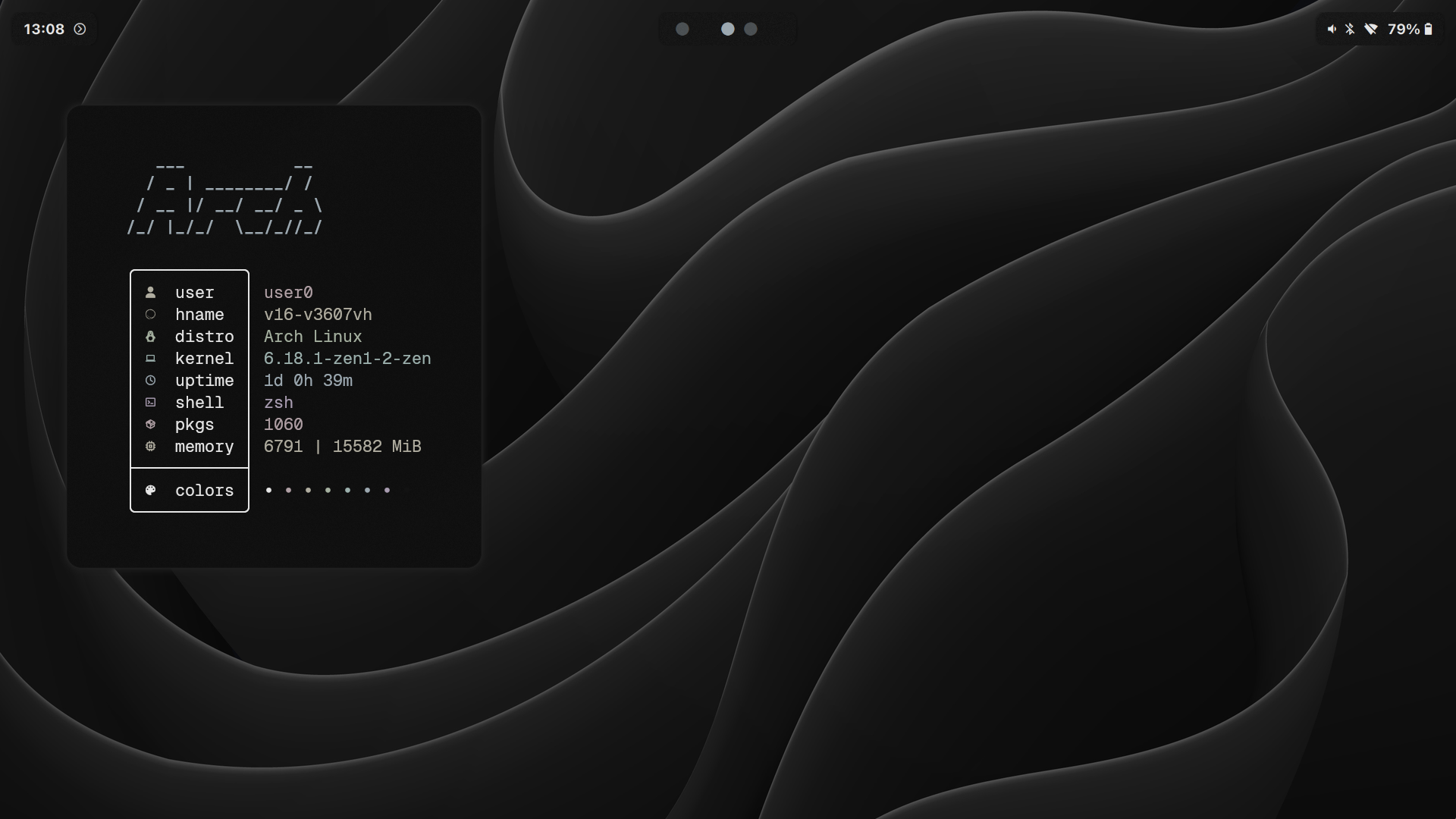Click the laptop icon next to kernel
The width and height of the screenshot is (1456, 819).
tap(150, 358)
